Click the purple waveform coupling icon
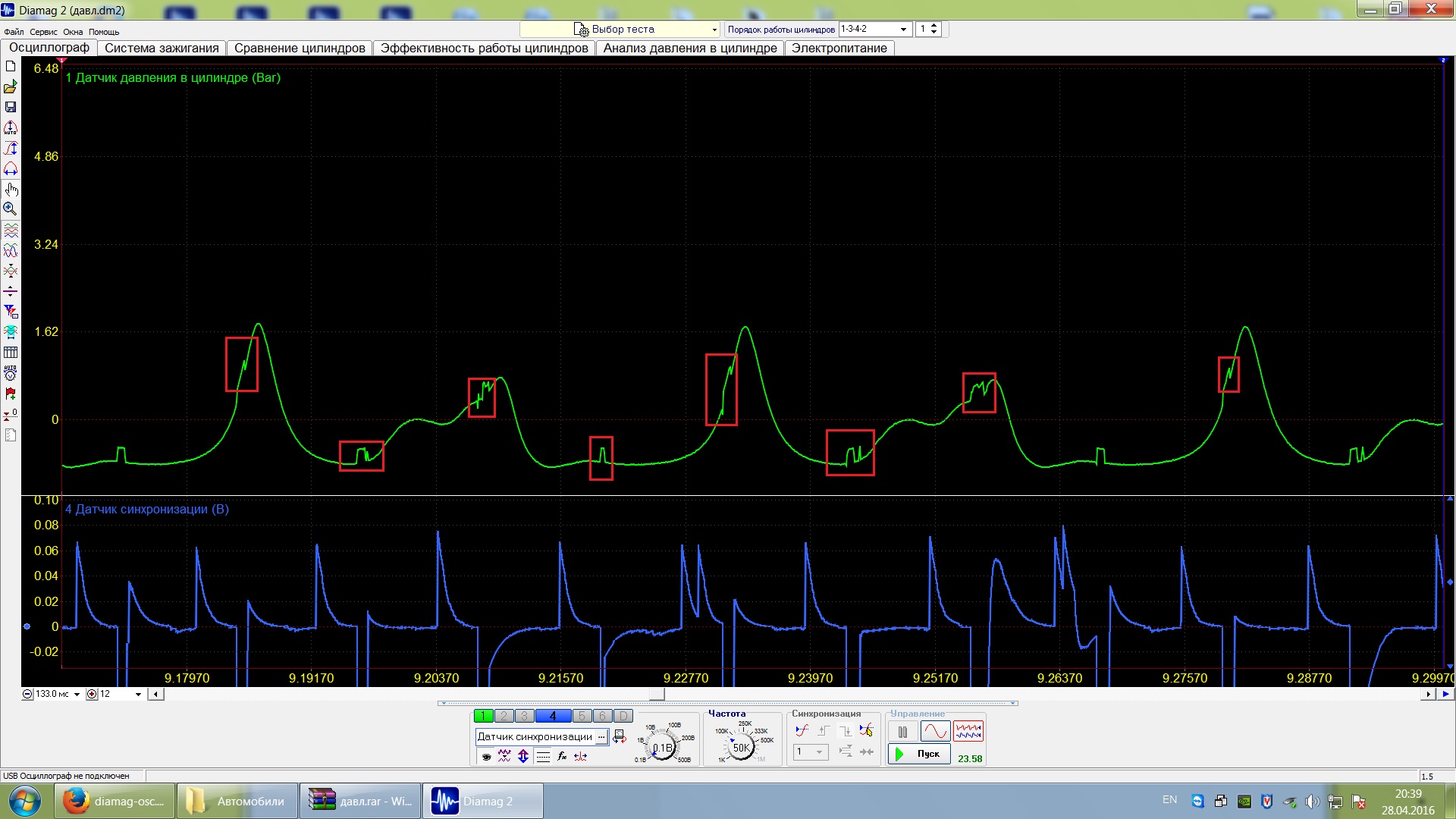This screenshot has width=1456, height=819. tap(504, 756)
